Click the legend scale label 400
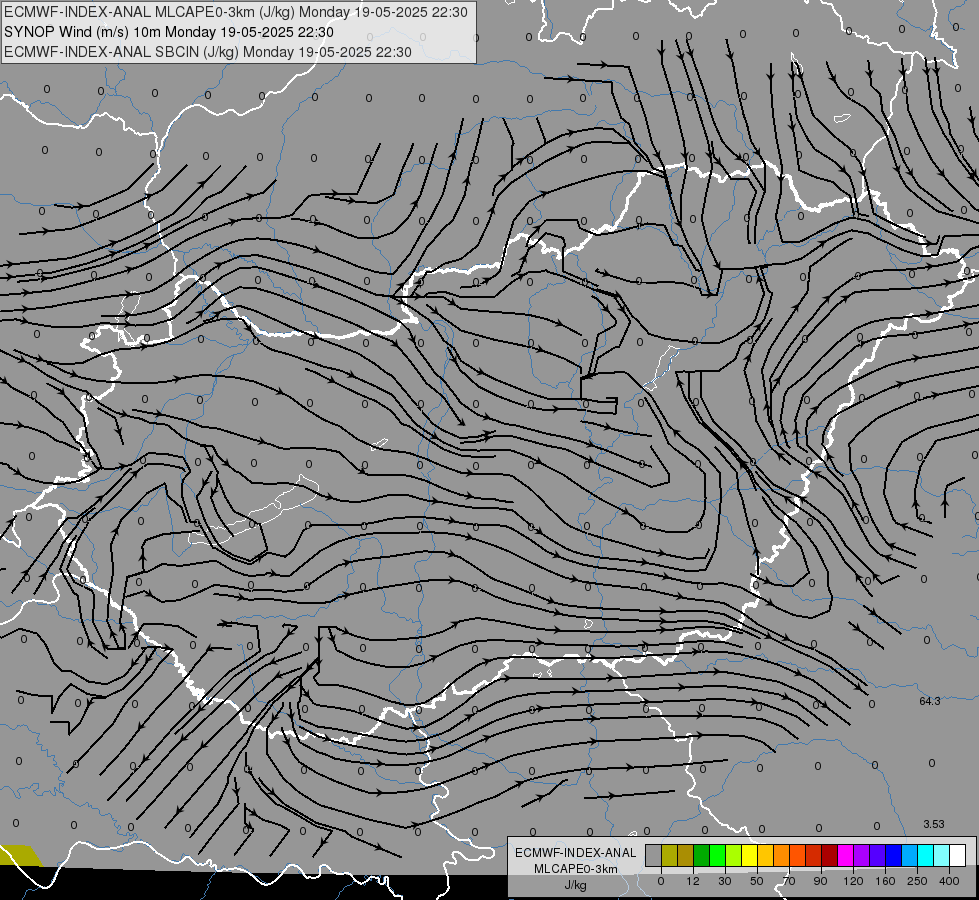Image resolution: width=979 pixels, height=900 pixels. (x=949, y=881)
